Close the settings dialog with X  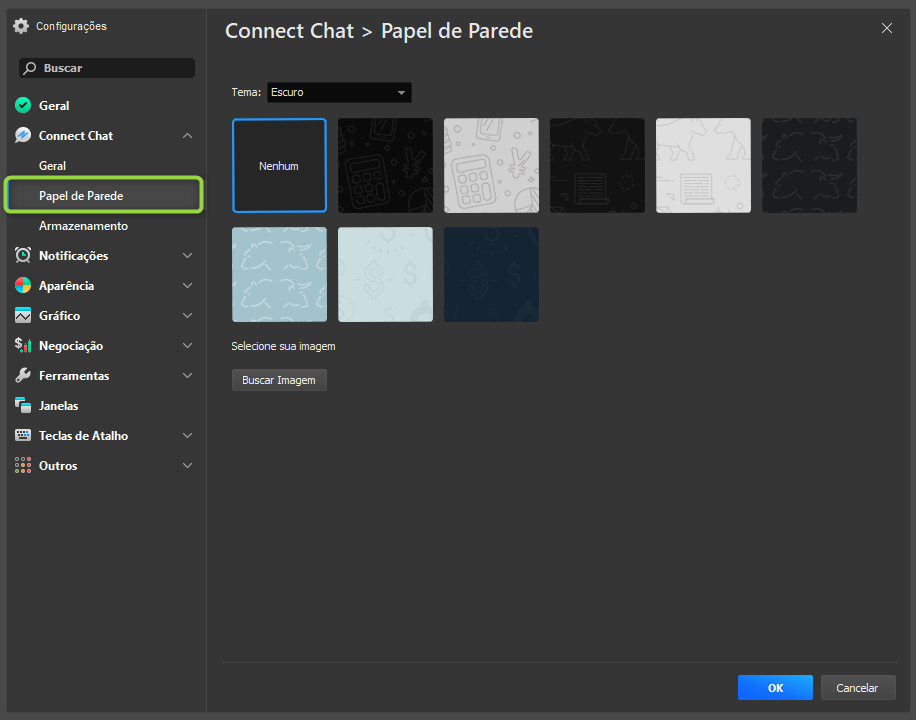pos(886,28)
